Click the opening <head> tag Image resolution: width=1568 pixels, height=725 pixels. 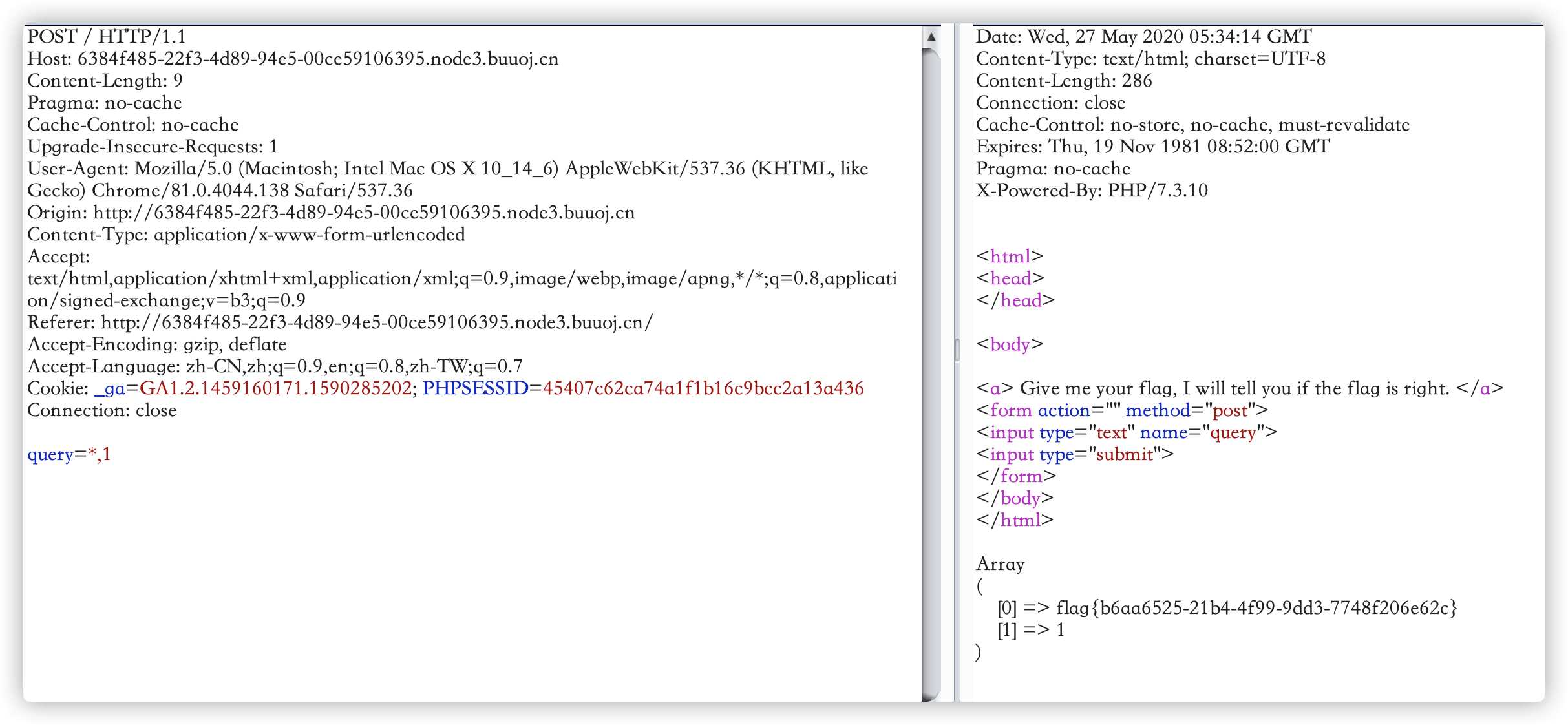(x=1011, y=278)
